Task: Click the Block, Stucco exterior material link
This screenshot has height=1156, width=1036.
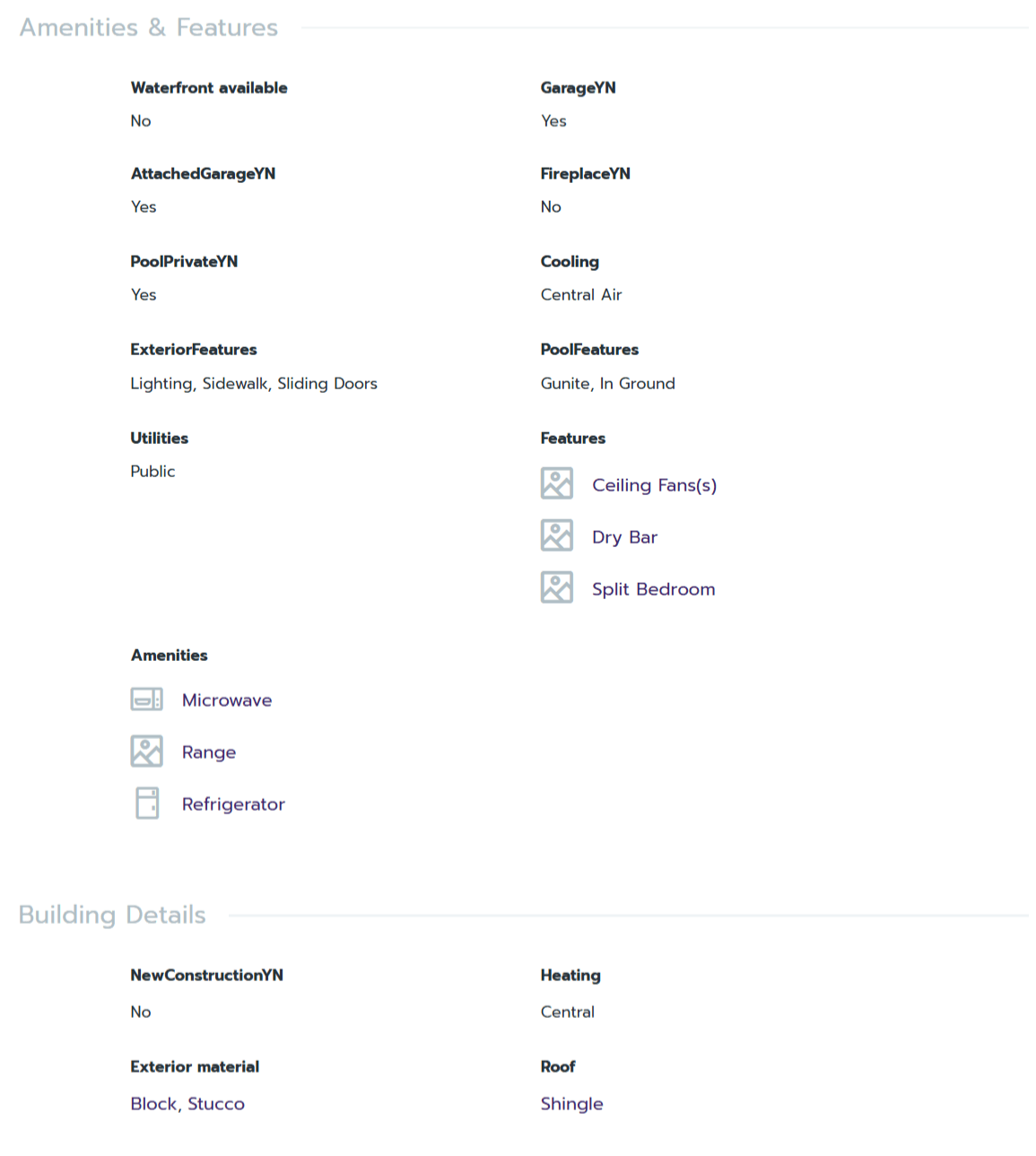Action: click(x=187, y=1104)
